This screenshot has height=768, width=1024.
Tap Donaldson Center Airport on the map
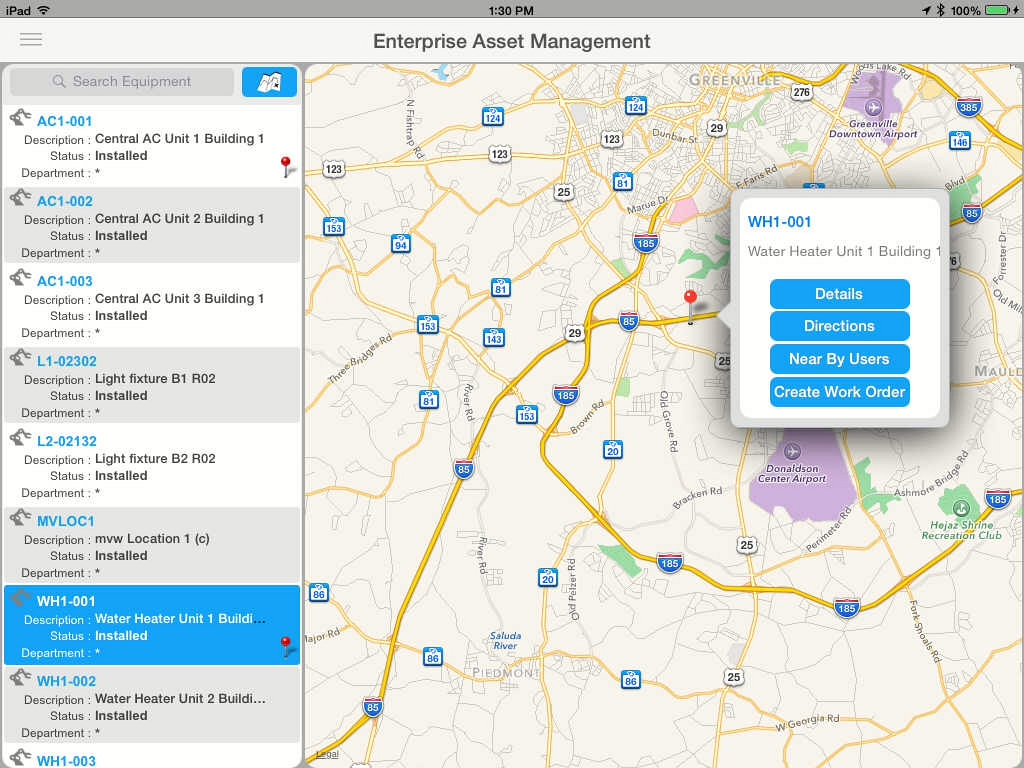tap(792, 473)
